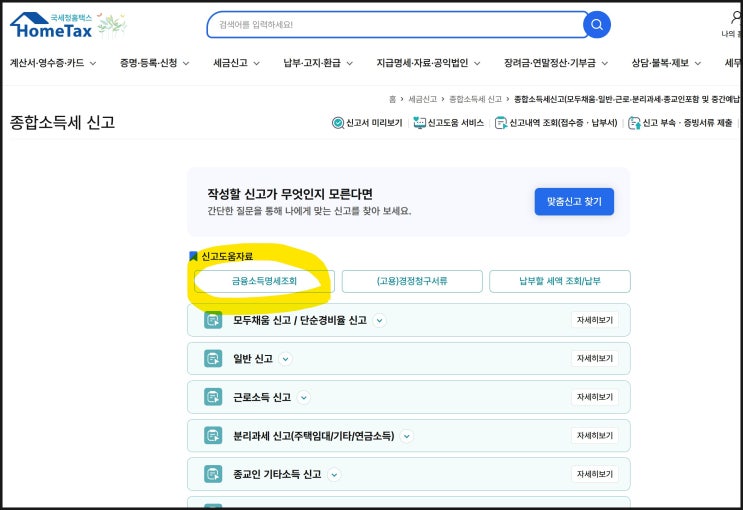Open the 장려금·연말정산·기부금 menu
The image size is (743, 510).
tap(556, 63)
